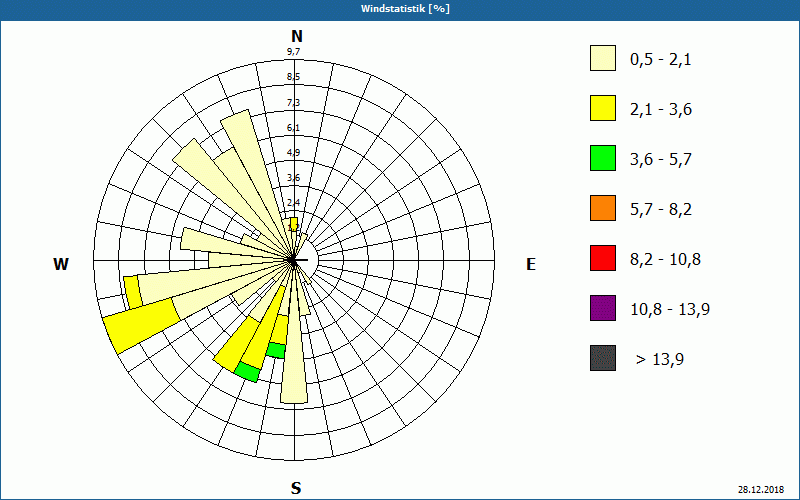Click the 7,3 ring scale value
Viewport: 800px width, 500px height.
[293, 103]
